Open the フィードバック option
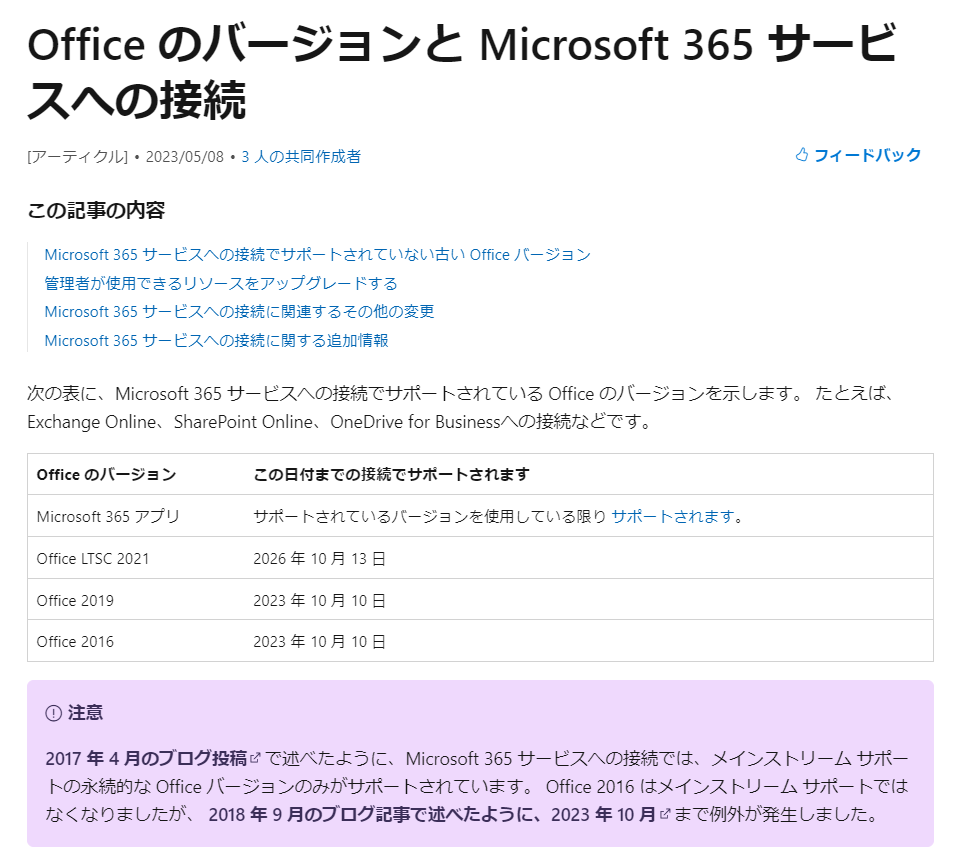The height and width of the screenshot is (862, 960). tap(866, 154)
